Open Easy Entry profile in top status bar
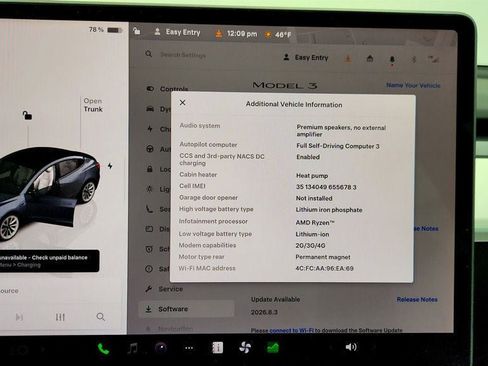The image size is (488, 366). (x=177, y=32)
